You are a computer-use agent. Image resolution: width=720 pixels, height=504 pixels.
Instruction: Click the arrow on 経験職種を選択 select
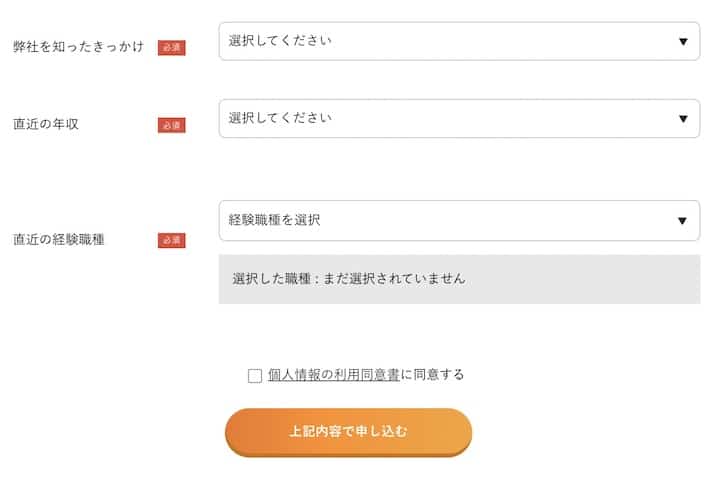pos(683,221)
